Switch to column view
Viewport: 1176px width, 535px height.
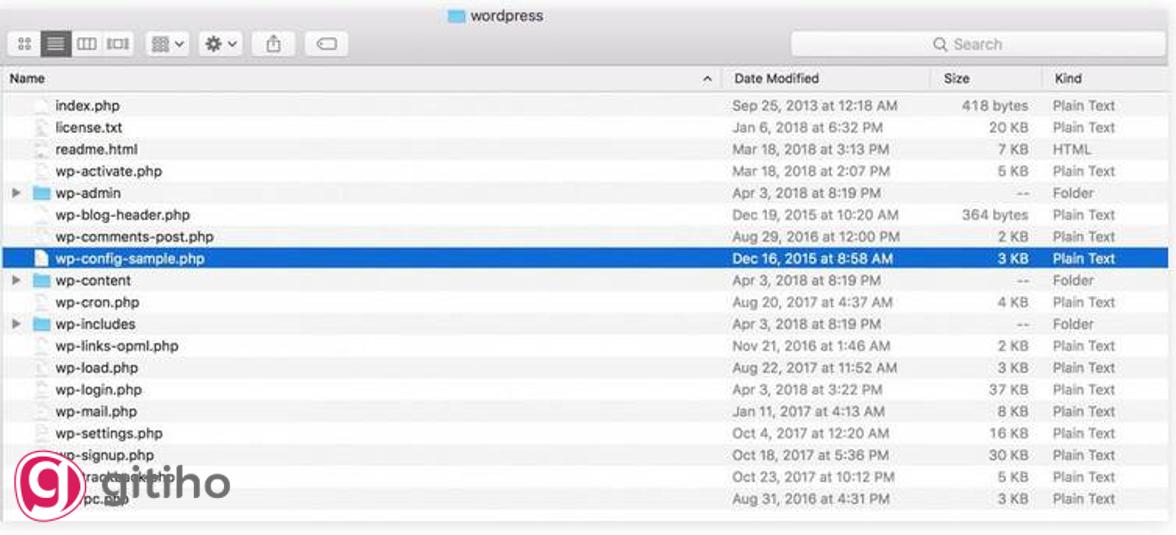coord(87,44)
